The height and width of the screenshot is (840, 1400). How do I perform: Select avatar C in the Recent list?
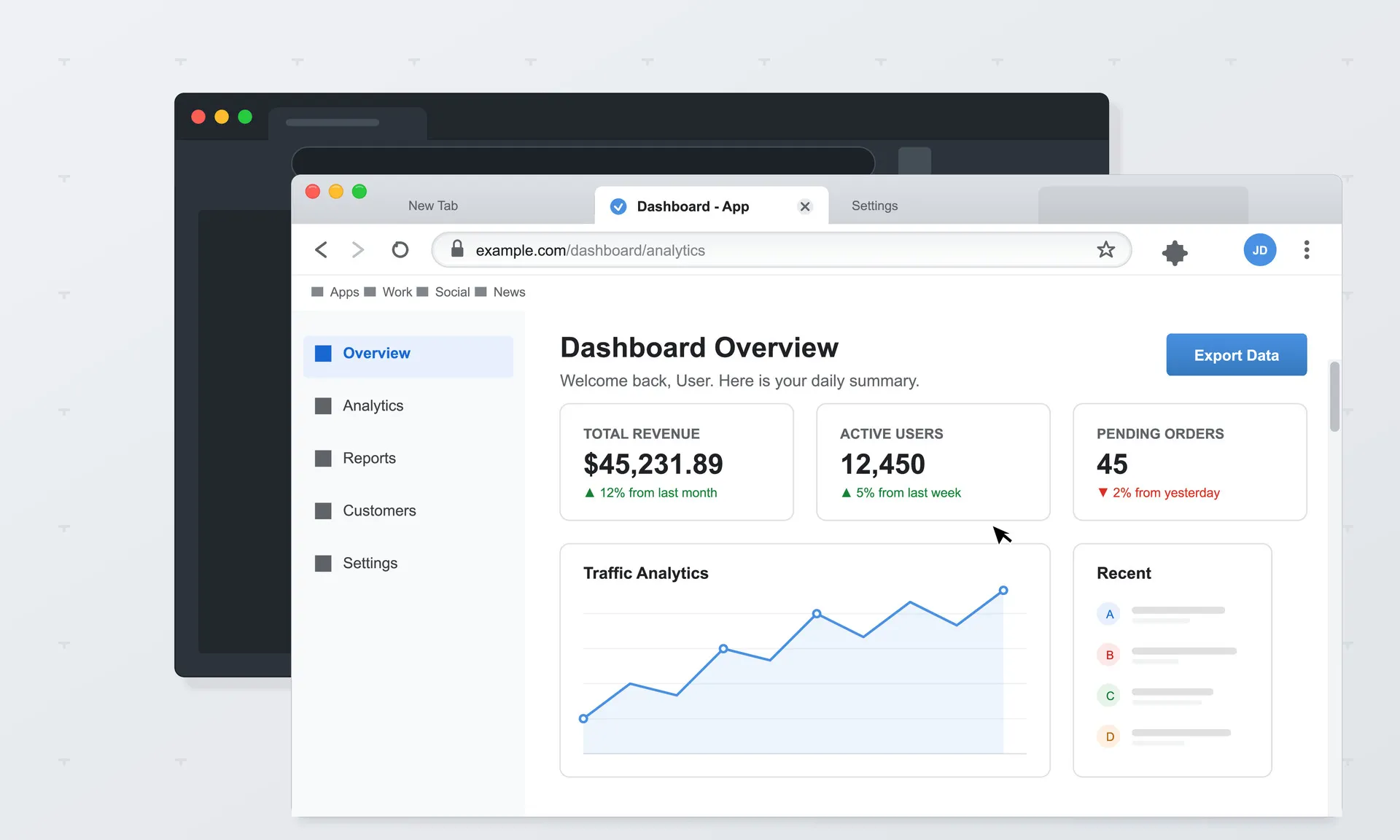point(1109,696)
